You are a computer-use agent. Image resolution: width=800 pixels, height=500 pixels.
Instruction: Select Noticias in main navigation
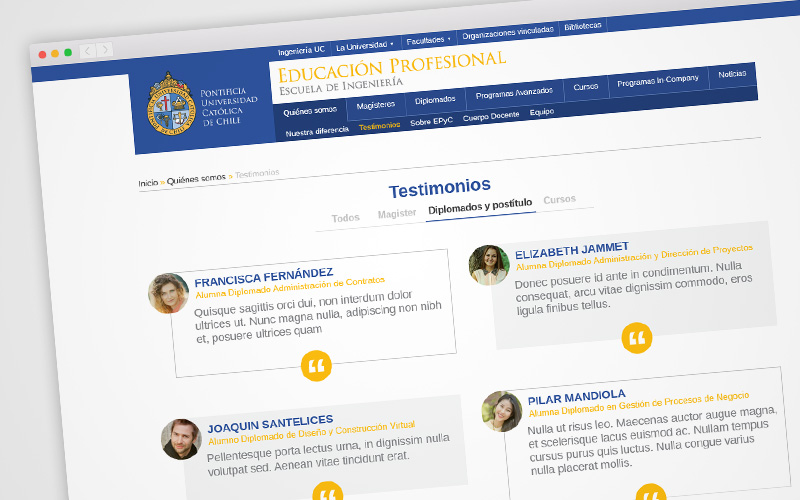pos(732,74)
